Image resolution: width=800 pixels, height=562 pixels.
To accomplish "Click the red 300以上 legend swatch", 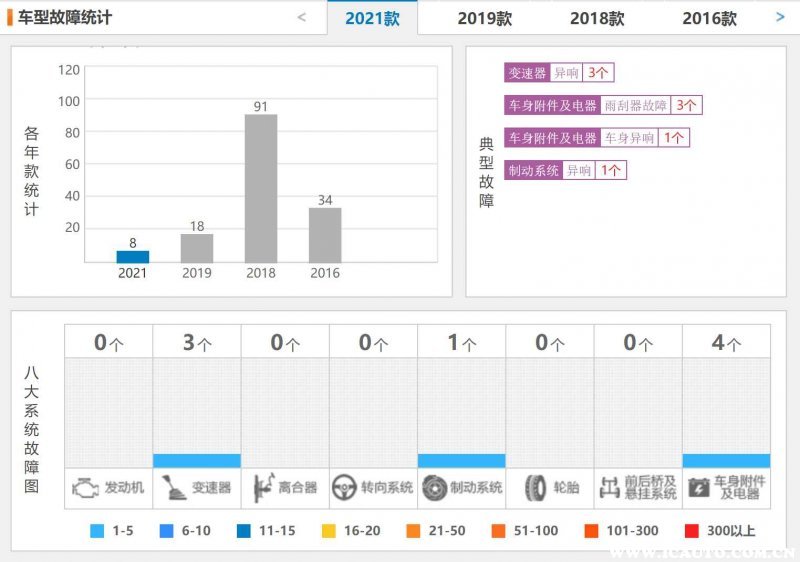I will [x=692, y=530].
